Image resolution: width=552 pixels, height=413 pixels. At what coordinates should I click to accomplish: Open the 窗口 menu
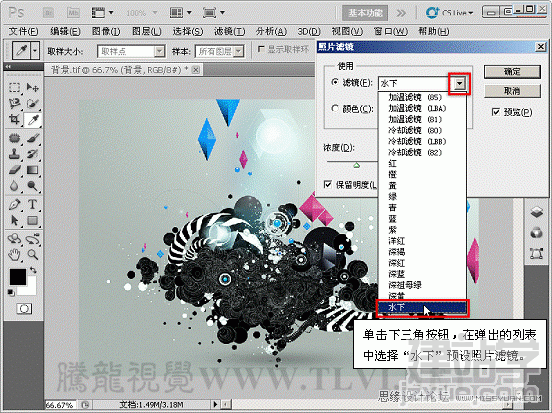[x=390, y=32]
